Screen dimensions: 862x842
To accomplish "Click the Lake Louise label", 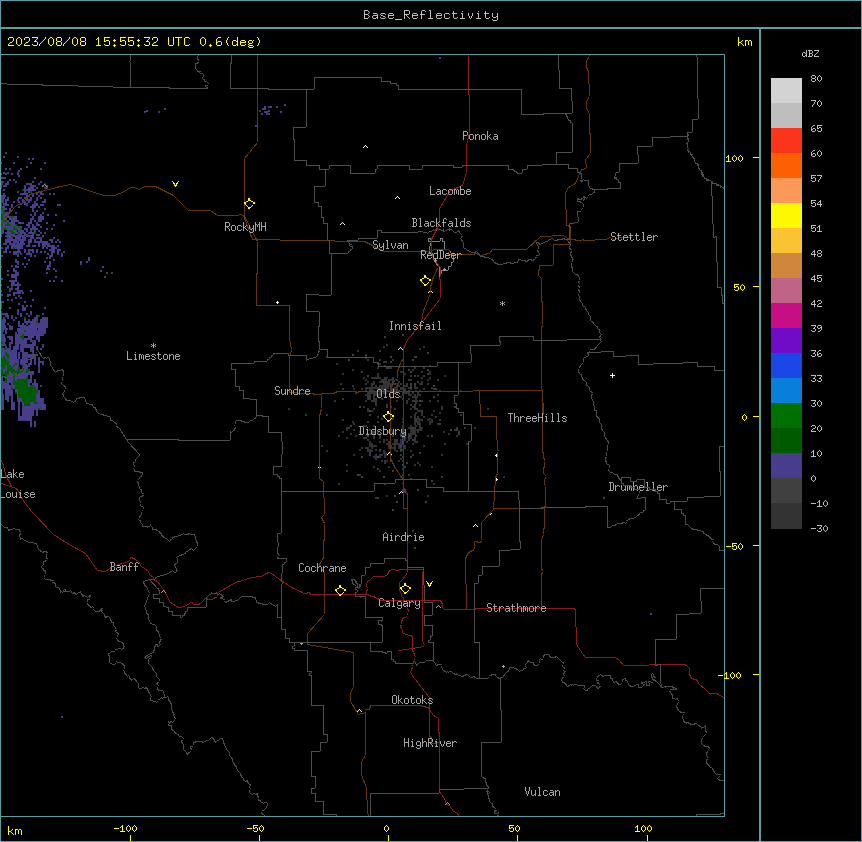I will [18, 484].
